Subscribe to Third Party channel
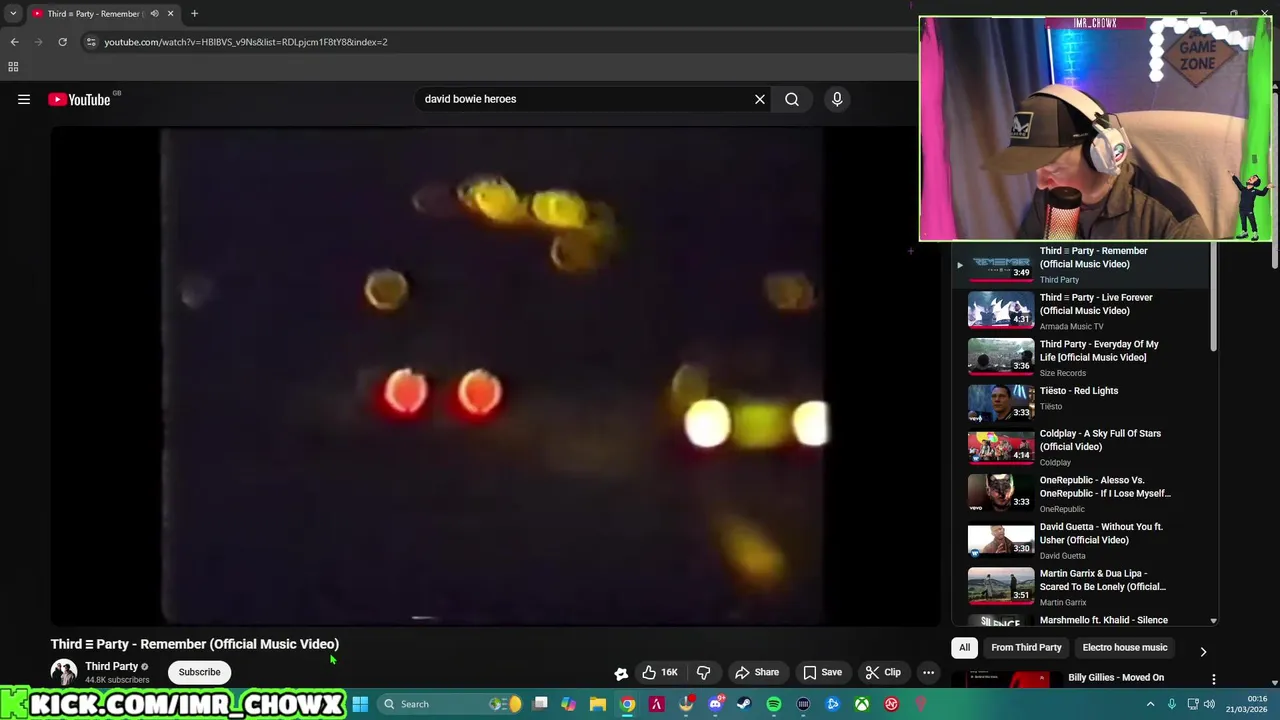 199,672
